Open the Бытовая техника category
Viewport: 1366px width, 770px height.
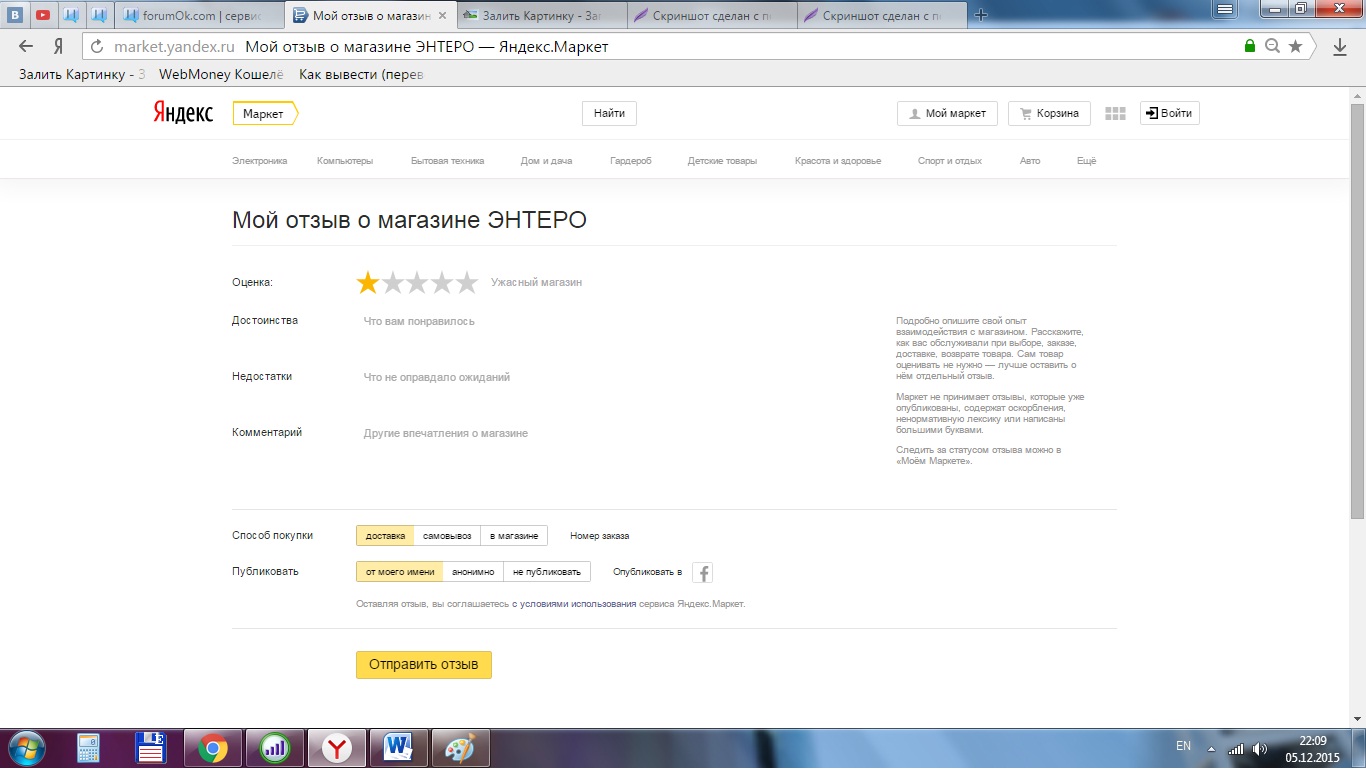447,161
